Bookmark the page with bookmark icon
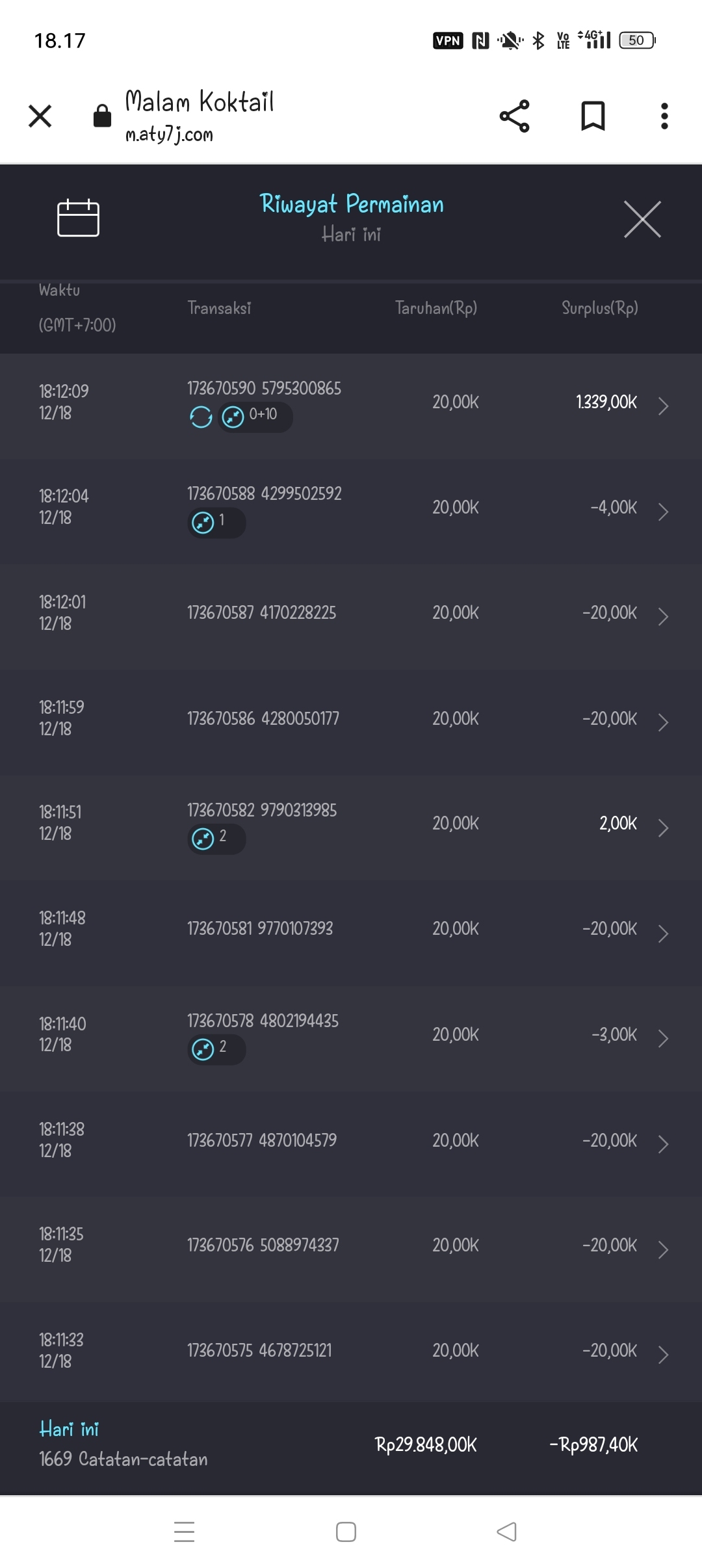The height and width of the screenshot is (1568, 702). tap(593, 116)
